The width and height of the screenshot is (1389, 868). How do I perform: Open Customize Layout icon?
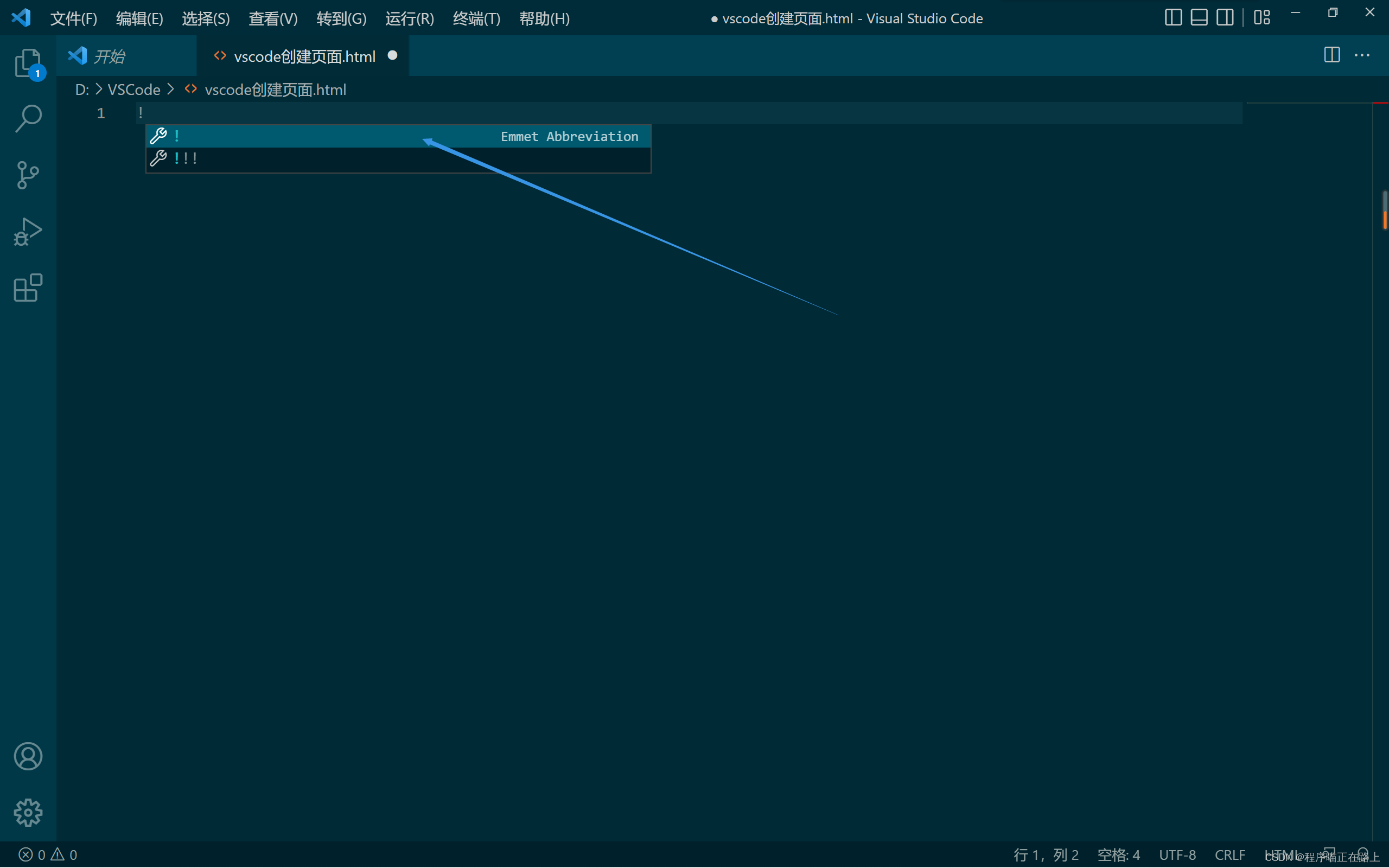[1261, 17]
